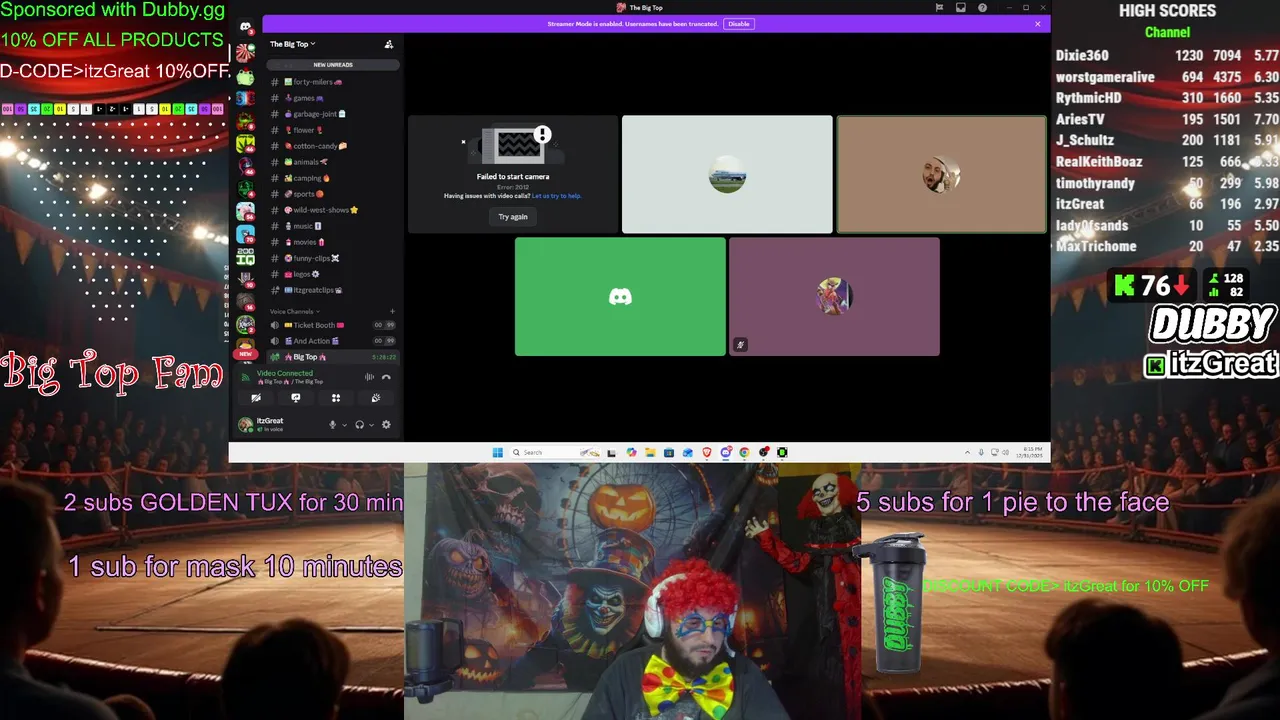The image size is (1280, 720).
Task: Open Google Chrome from the taskbar
Action: (x=744, y=452)
